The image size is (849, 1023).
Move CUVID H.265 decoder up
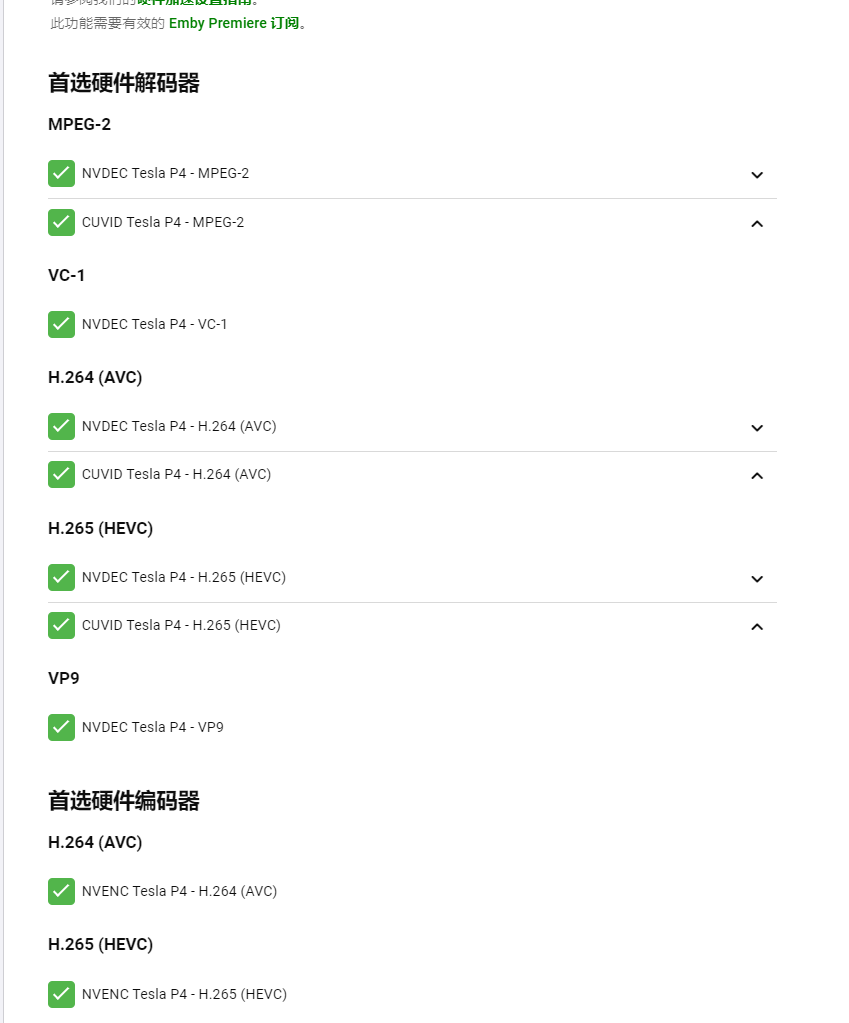click(757, 626)
